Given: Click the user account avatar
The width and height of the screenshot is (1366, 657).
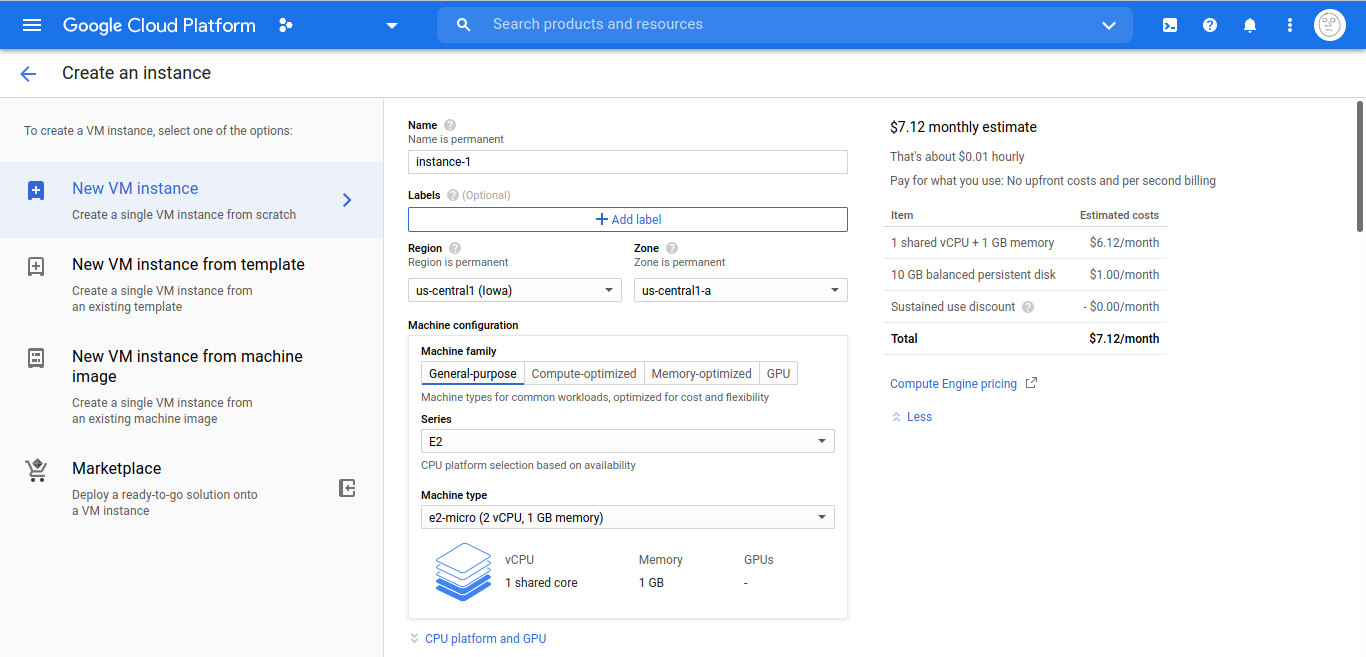Looking at the screenshot, I should tap(1329, 25).
